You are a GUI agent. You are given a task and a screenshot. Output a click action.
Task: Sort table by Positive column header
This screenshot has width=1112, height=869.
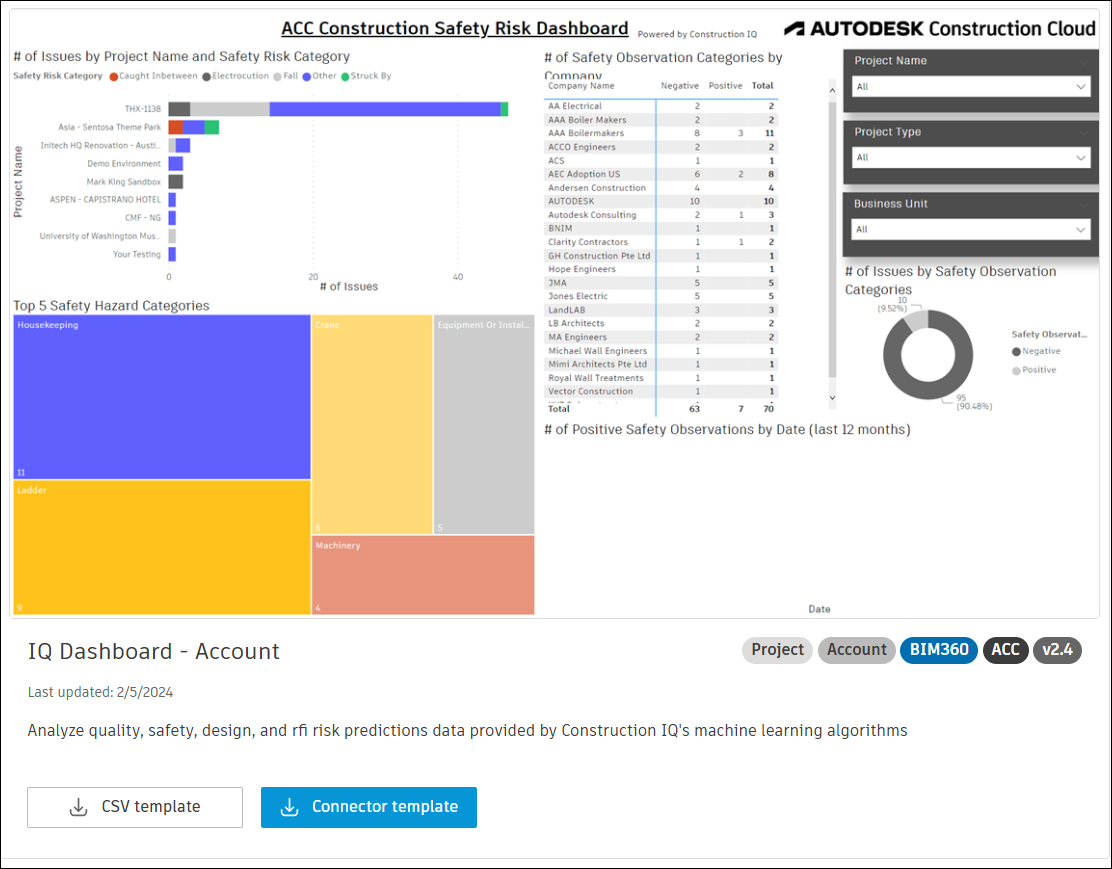point(725,86)
